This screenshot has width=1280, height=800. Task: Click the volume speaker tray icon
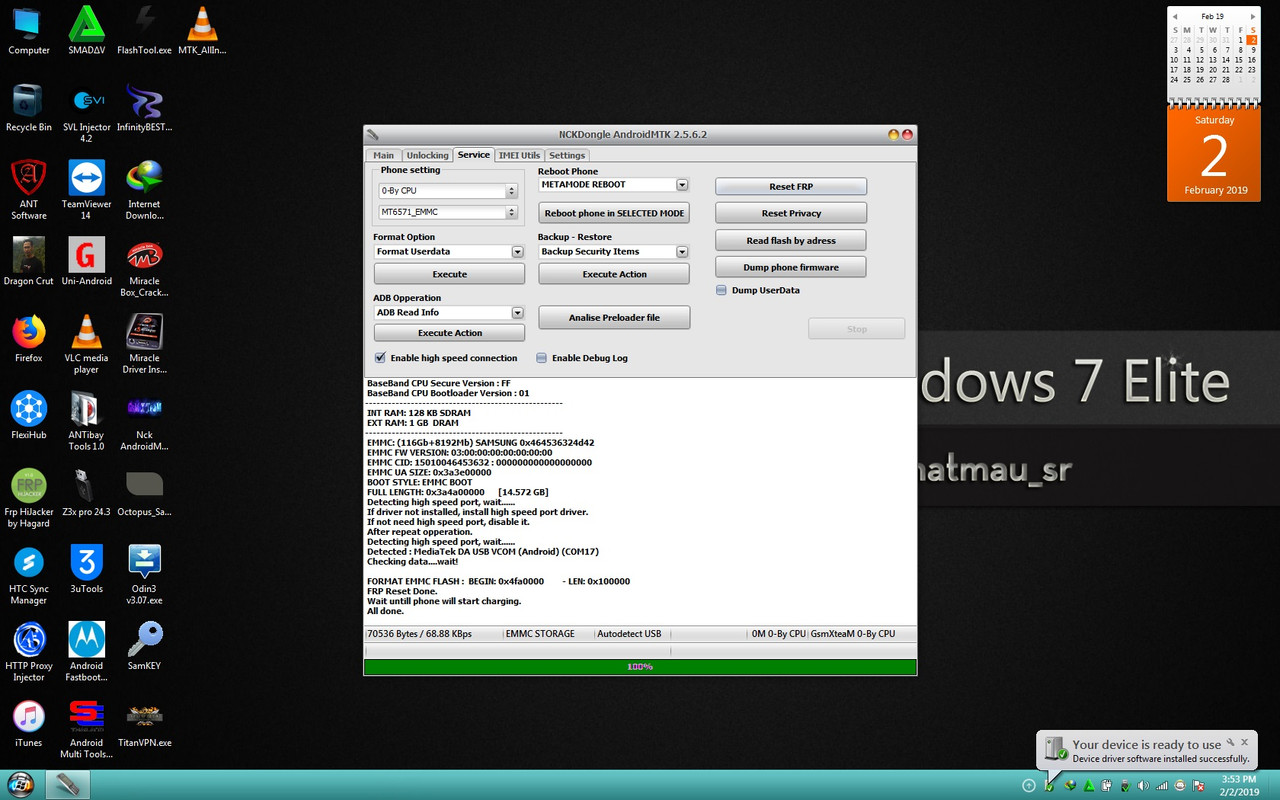coord(1143,786)
